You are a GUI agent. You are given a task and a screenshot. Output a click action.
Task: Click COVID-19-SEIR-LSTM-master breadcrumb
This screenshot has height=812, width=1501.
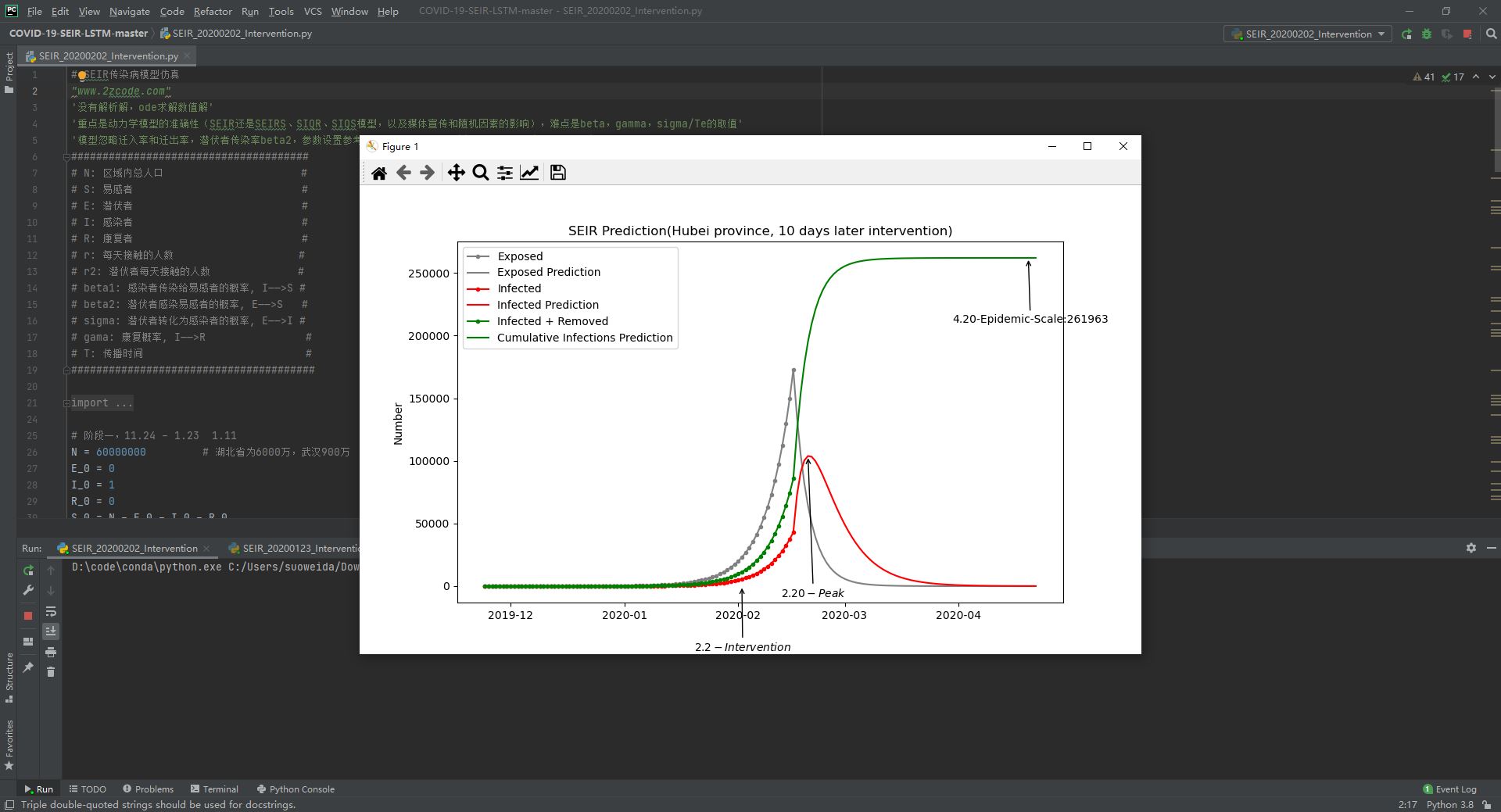click(78, 34)
